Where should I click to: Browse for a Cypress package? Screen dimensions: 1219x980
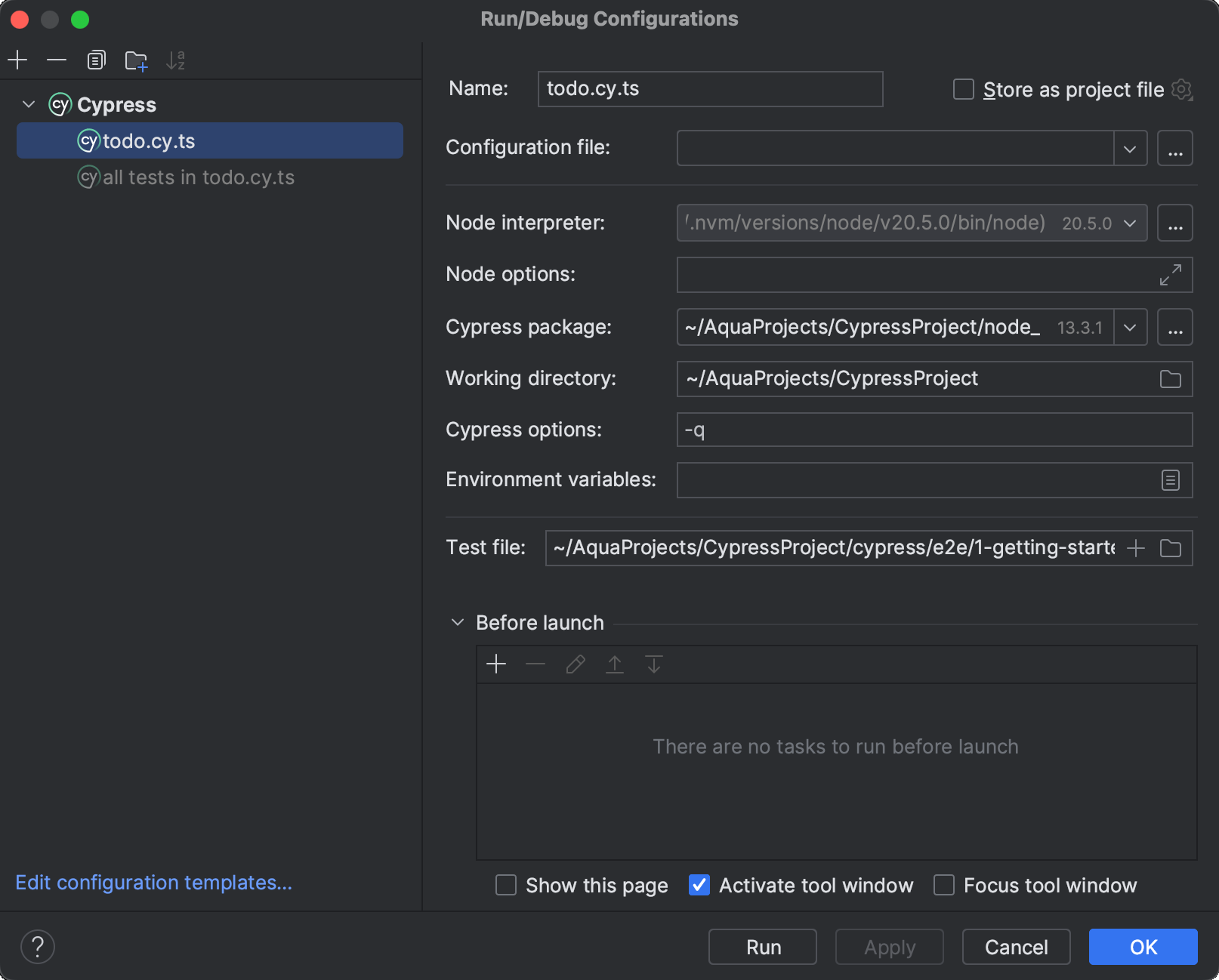point(1175,327)
